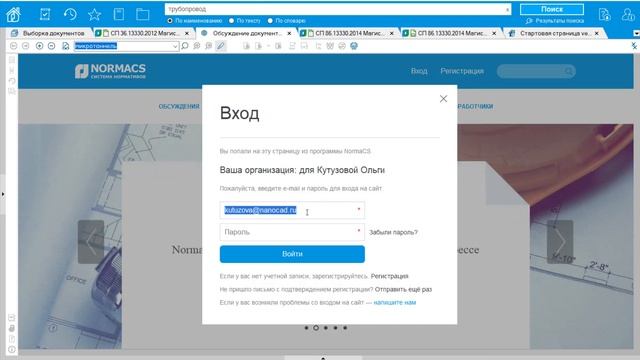Image resolution: width=640 pixels, height=360 pixels.
Task: Click the NORMACS logo on web page
Action: pos(110,71)
